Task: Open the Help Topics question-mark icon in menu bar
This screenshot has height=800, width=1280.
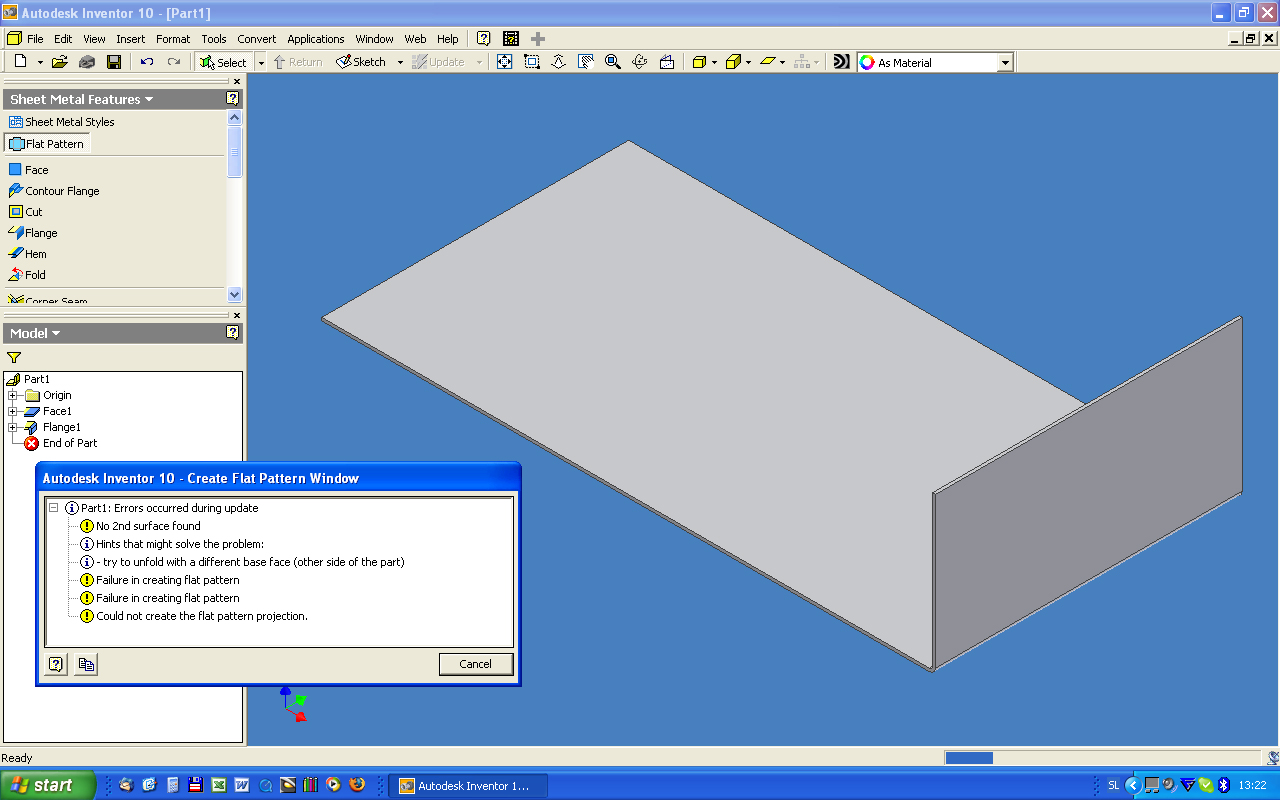Action: (484, 39)
